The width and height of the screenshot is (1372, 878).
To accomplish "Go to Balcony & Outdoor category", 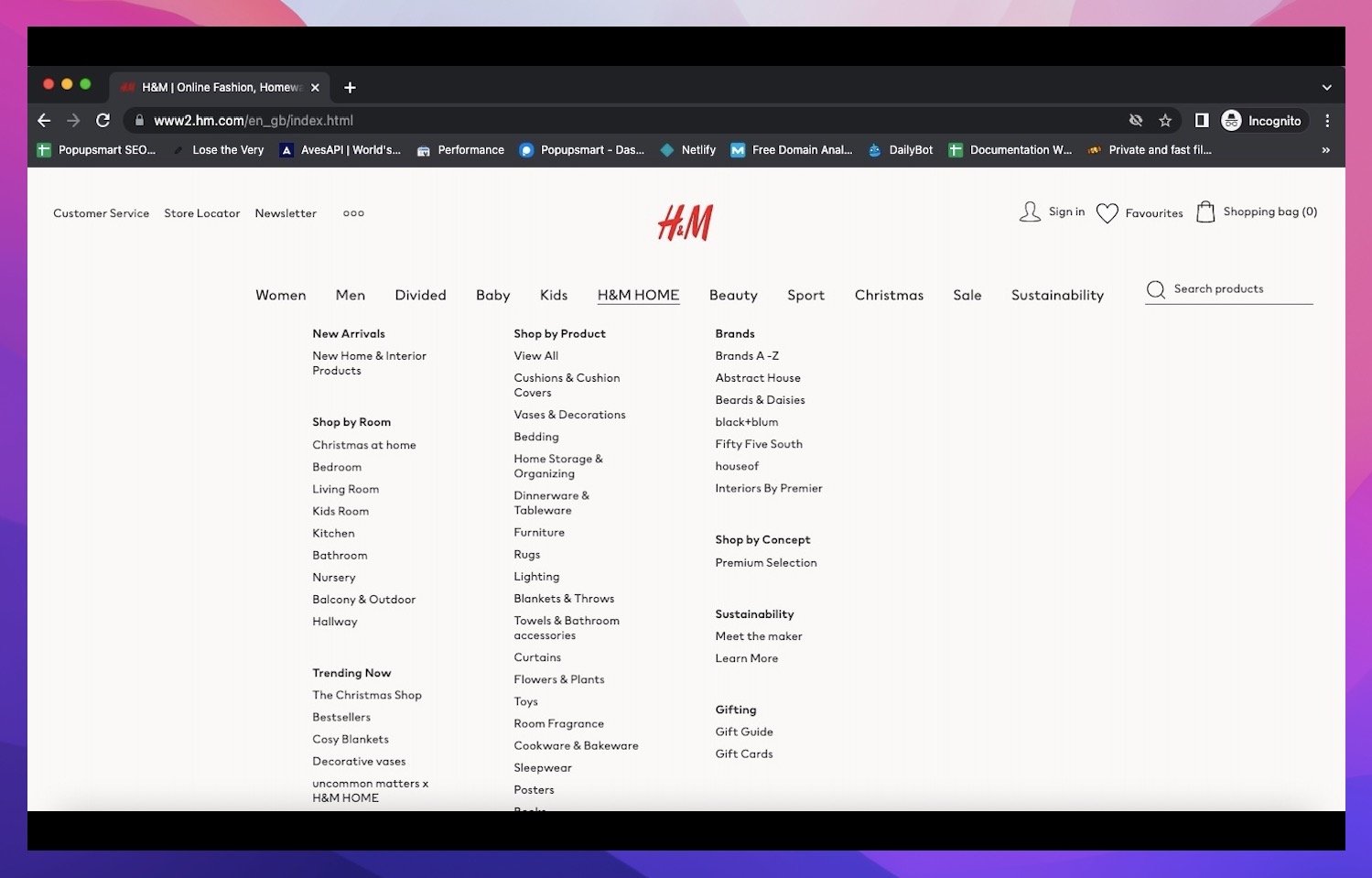I will [363, 600].
